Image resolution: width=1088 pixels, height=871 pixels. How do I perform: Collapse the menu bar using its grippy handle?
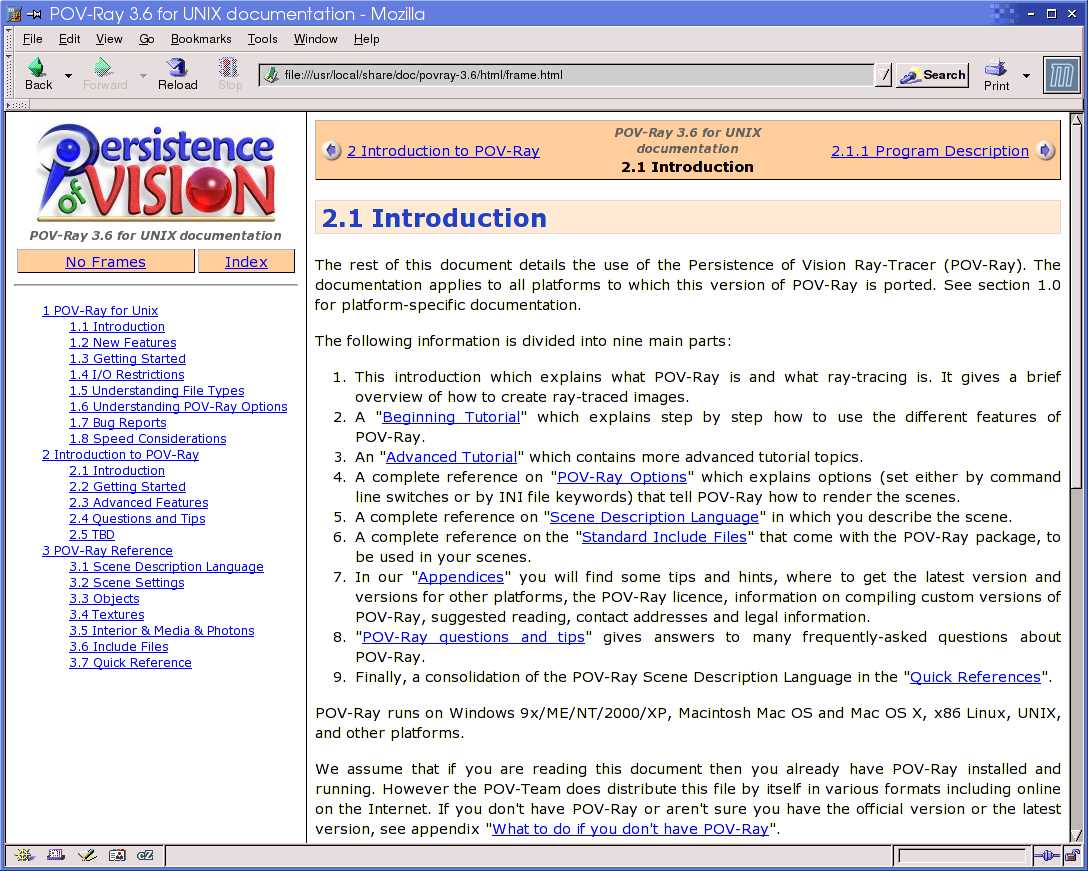[x=9, y=39]
